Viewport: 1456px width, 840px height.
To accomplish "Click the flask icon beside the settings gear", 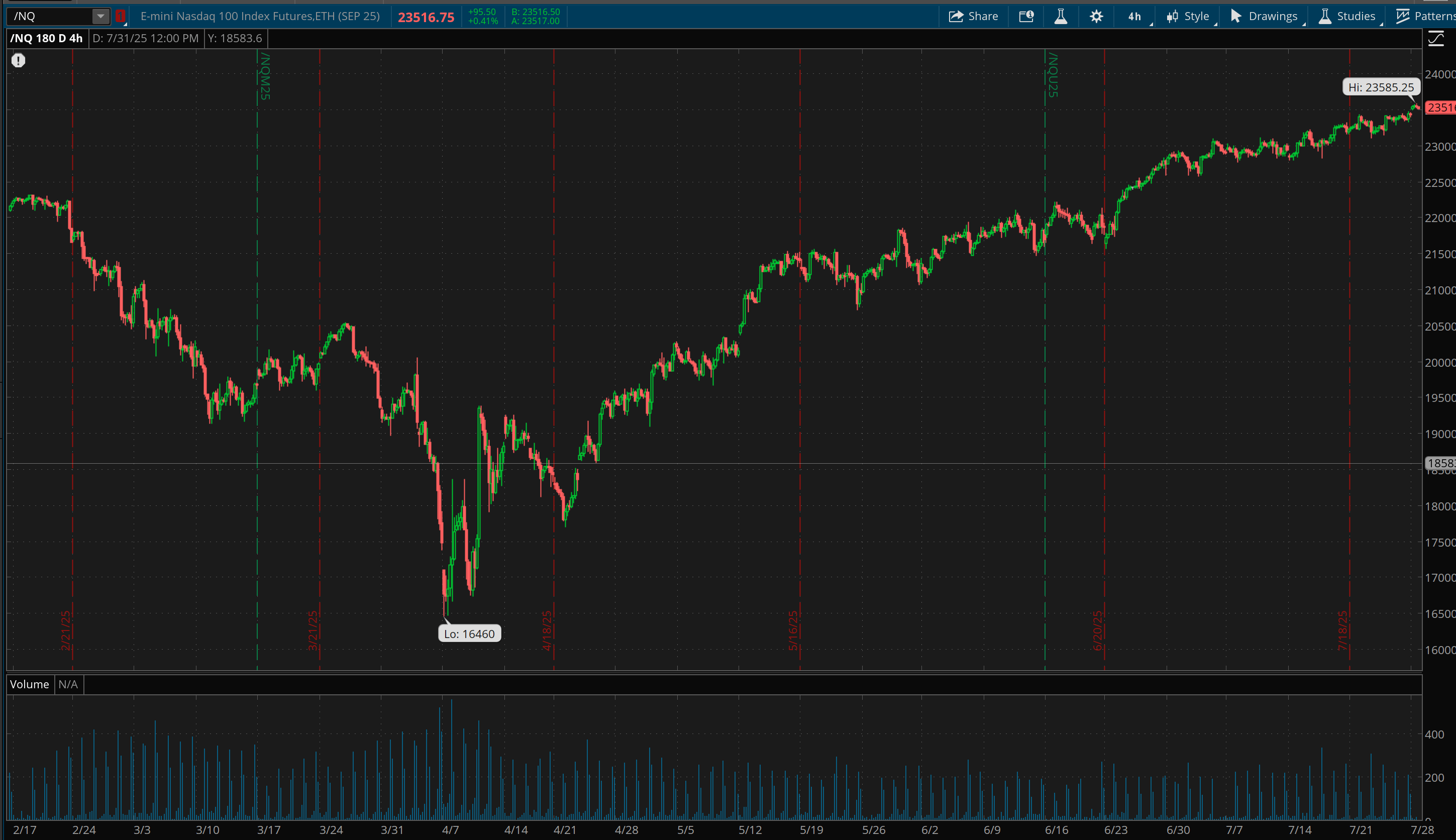I will 1062,16.
